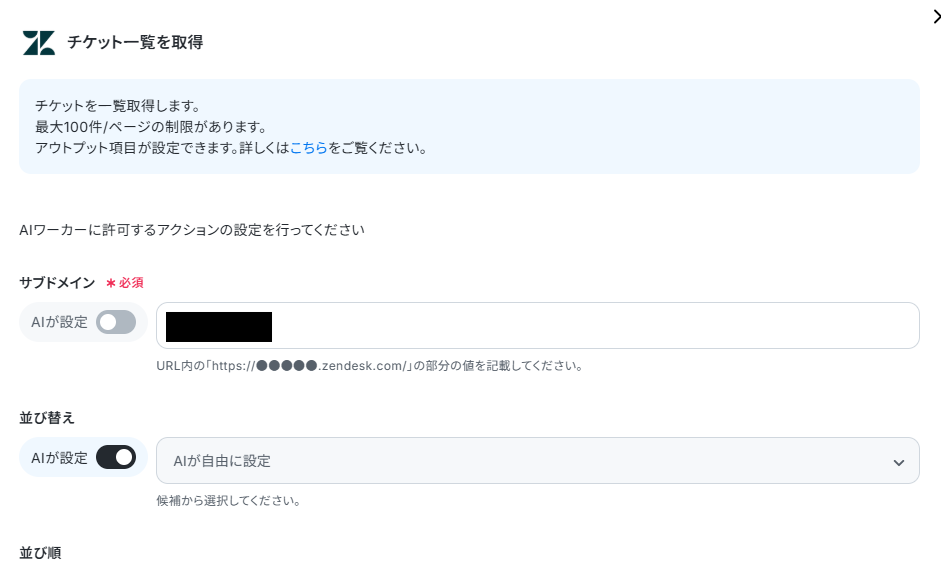Click the AIが設定 text beside サブドメイン
This screenshot has width=941, height=561.
pyautogui.click(x=59, y=322)
